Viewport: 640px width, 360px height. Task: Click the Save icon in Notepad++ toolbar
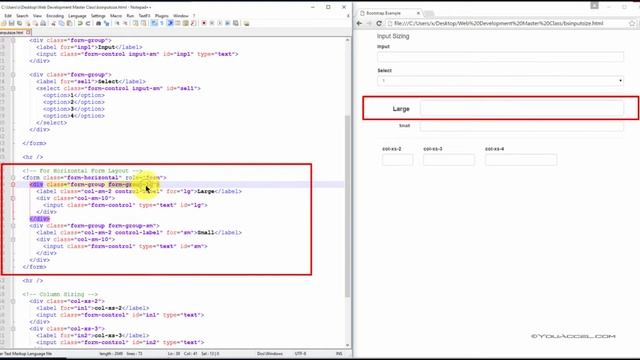11,23
